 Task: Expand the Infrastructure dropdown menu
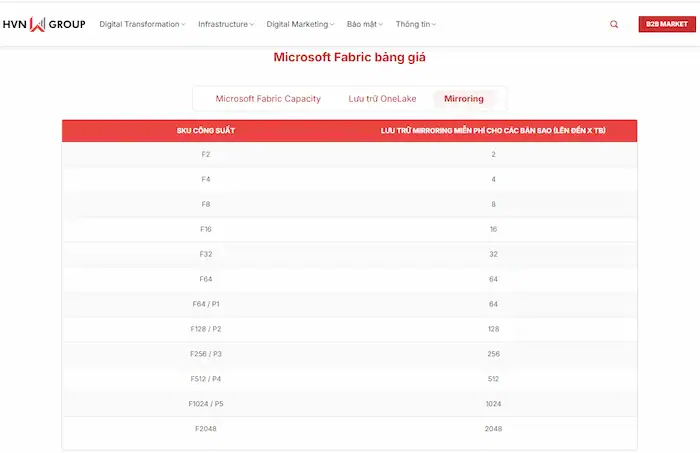coord(225,24)
